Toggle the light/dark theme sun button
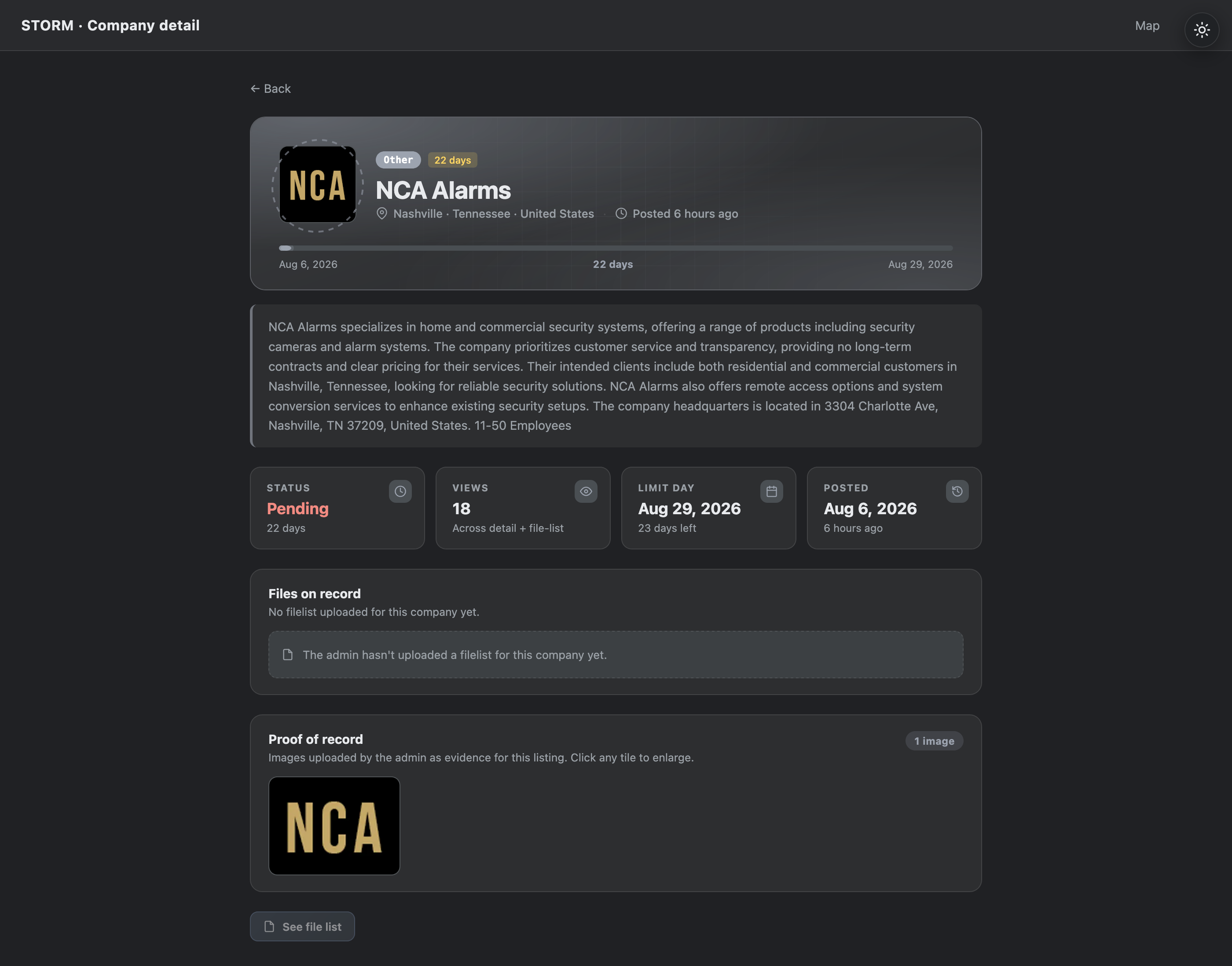The height and width of the screenshot is (966, 1232). click(x=1202, y=30)
